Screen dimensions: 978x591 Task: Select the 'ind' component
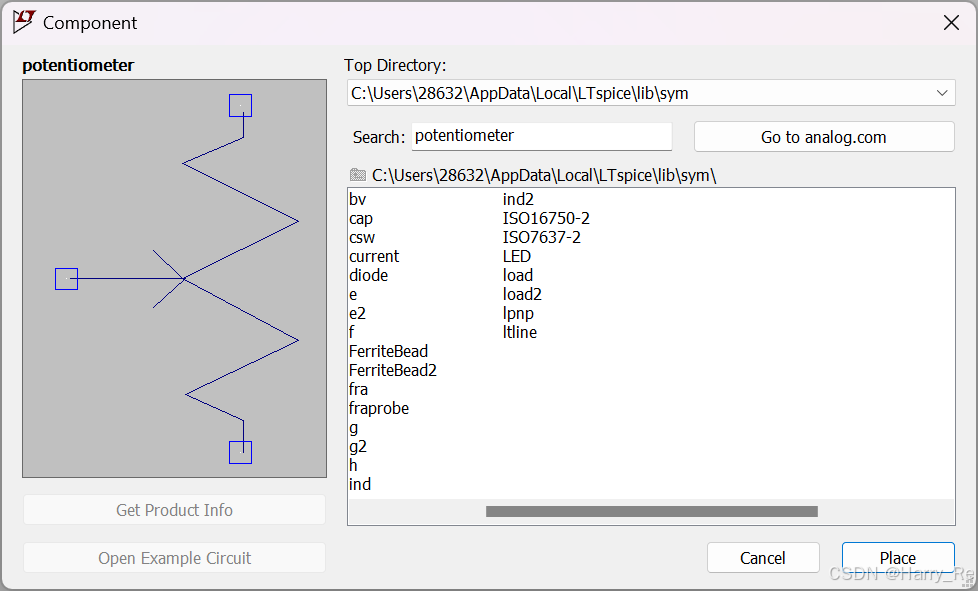[360, 484]
